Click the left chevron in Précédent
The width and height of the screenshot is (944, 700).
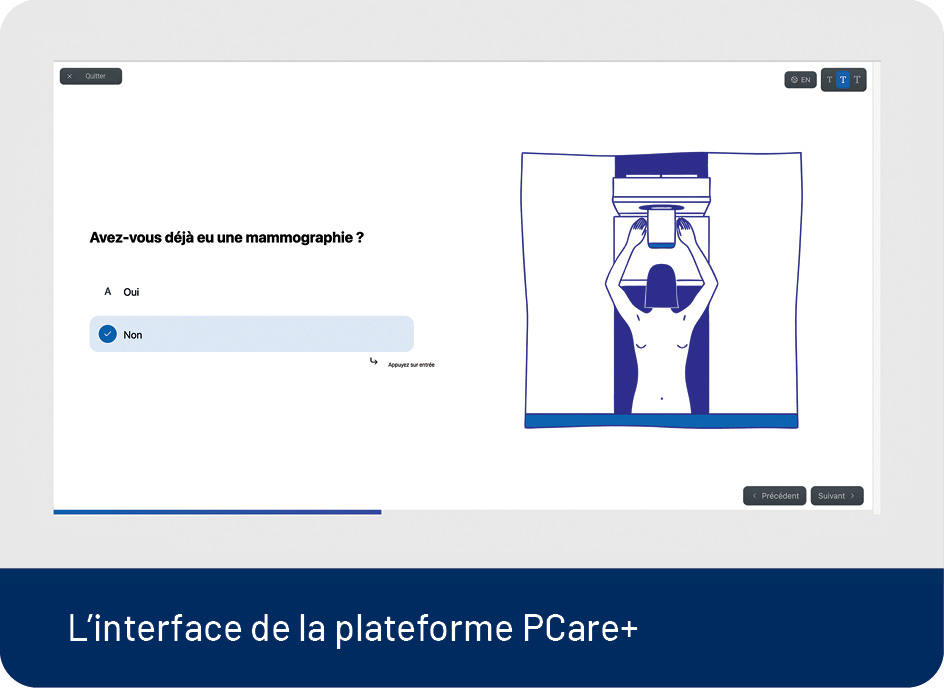point(755,496)
